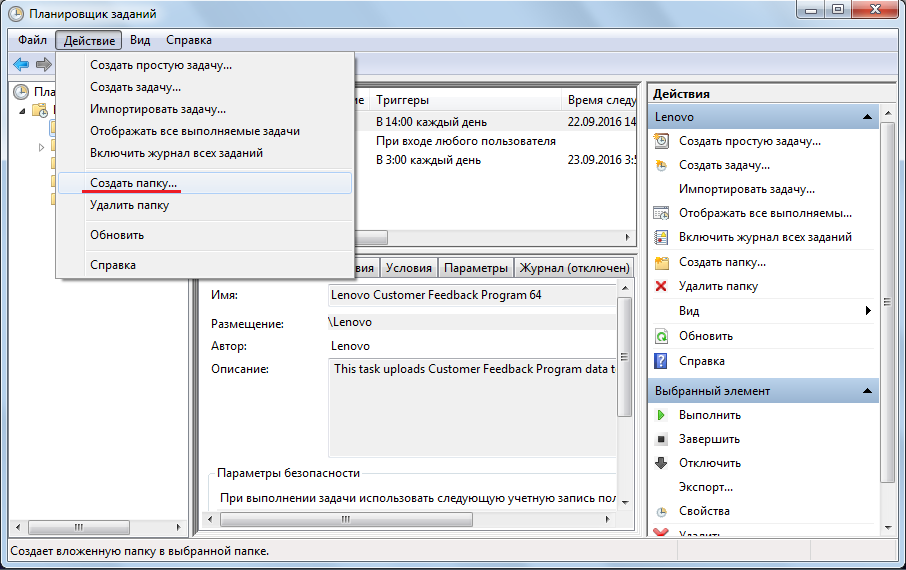The height and width of the screenshot is (570, 906).
Task: Click the red X 'Удалить папку' icon
Action: (661, 286)
